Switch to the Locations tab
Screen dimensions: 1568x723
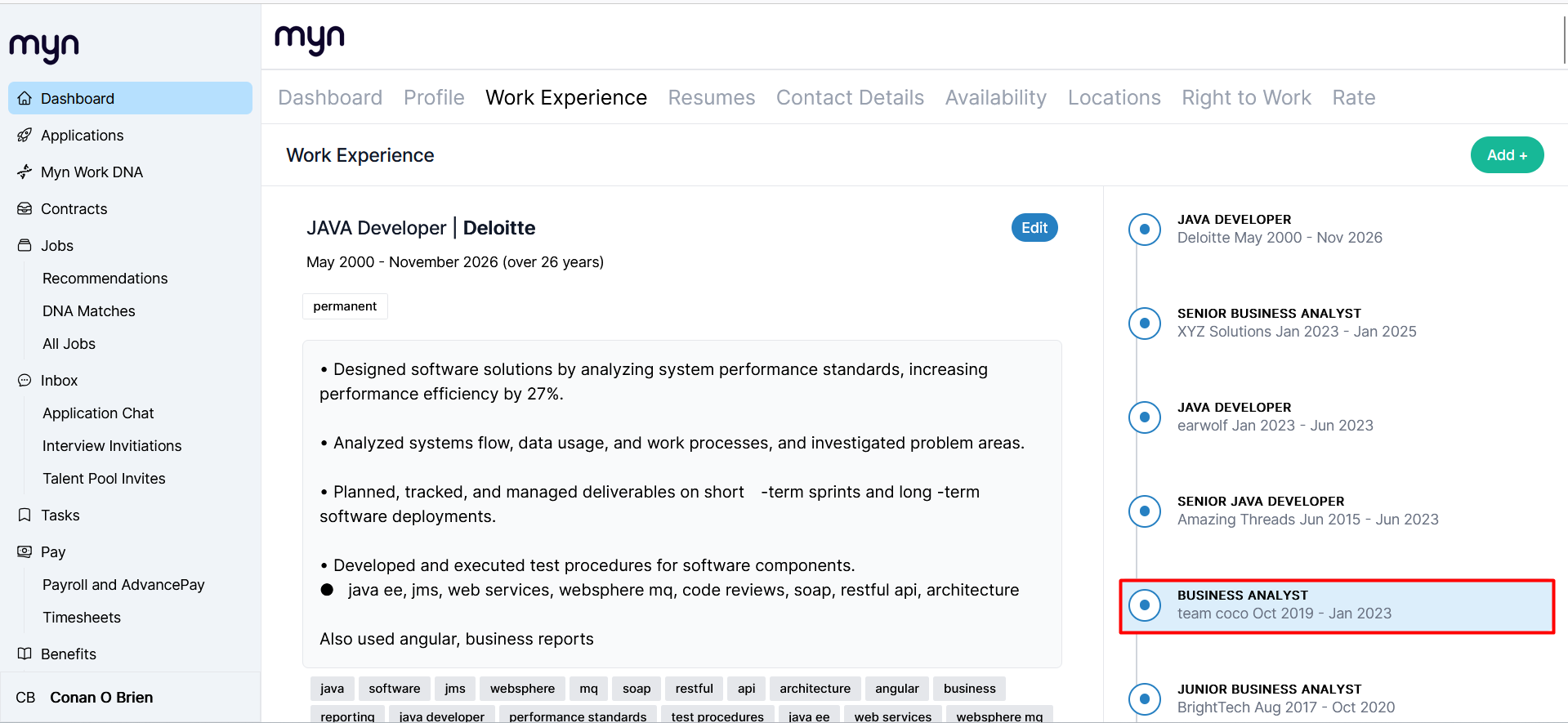pyautogui.click(x=1115, y=98)
